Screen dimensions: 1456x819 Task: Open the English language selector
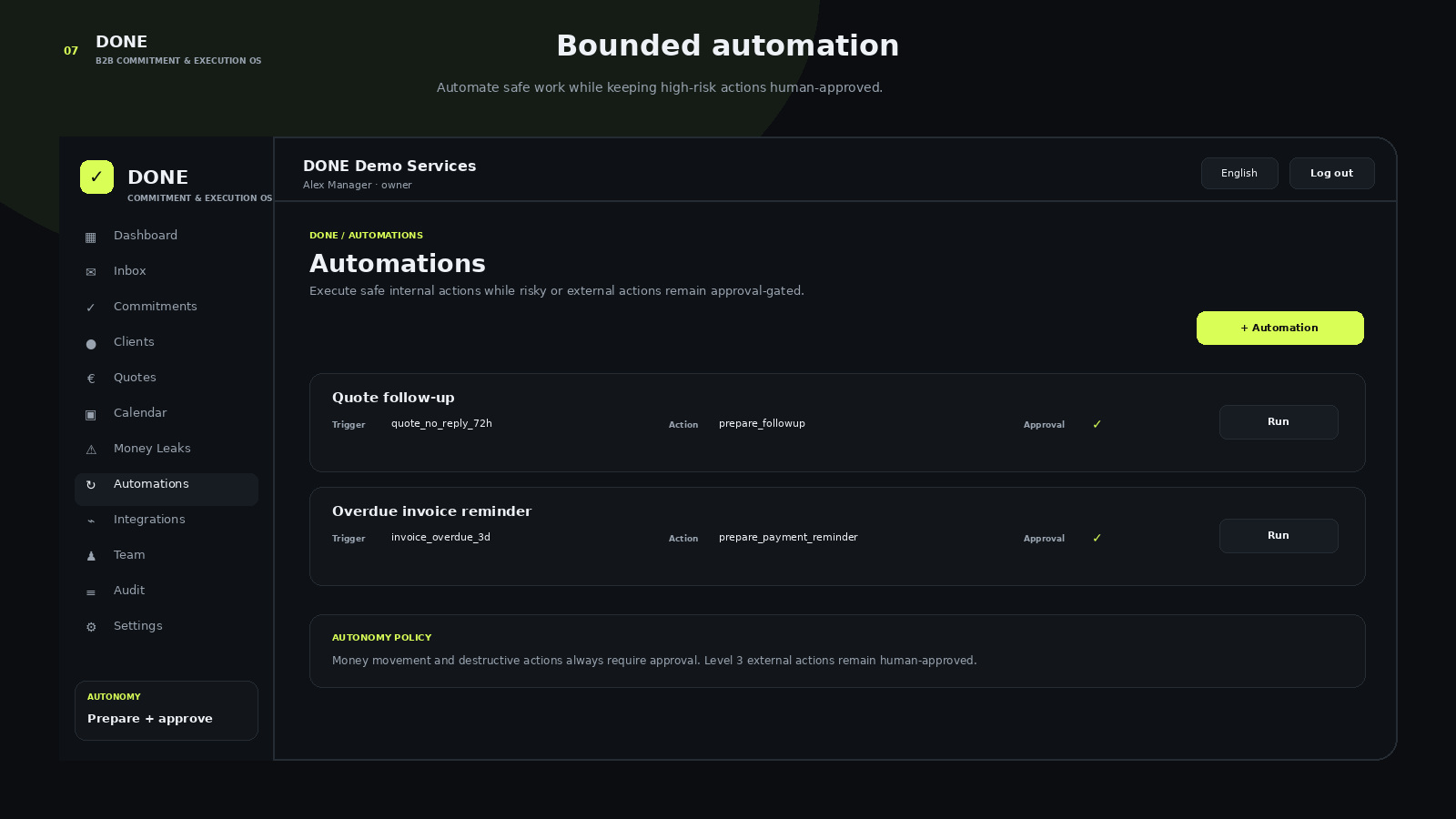click(1239, 173)
